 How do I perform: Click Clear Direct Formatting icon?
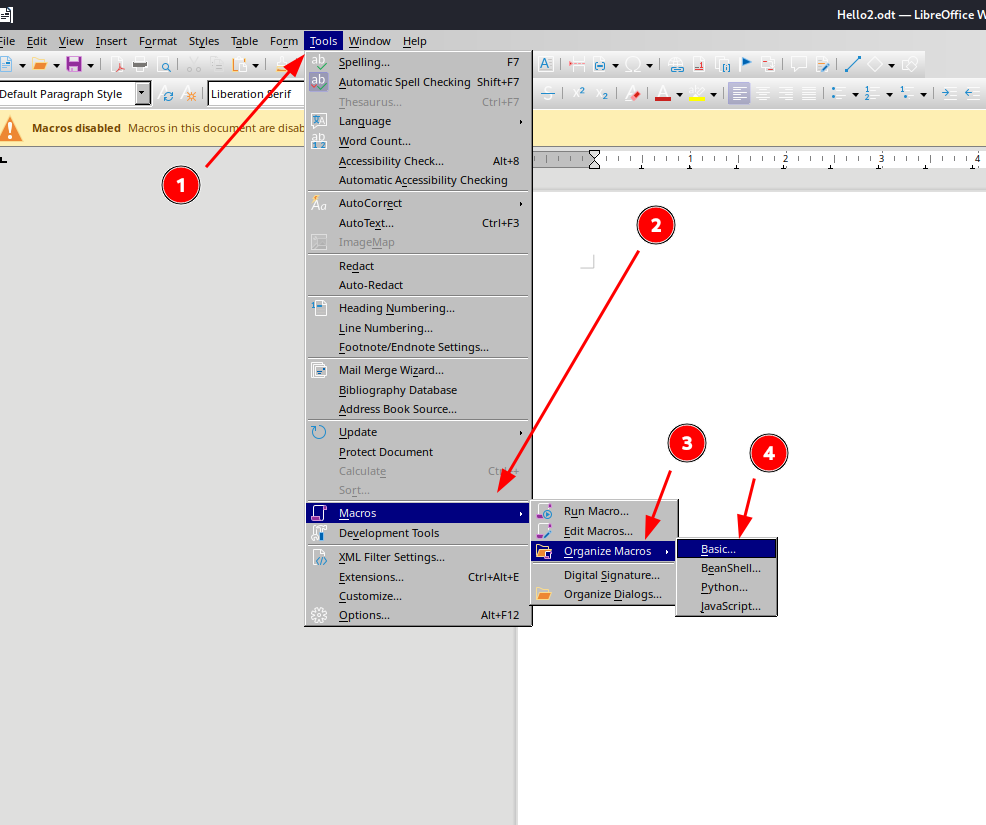[633, 94]
